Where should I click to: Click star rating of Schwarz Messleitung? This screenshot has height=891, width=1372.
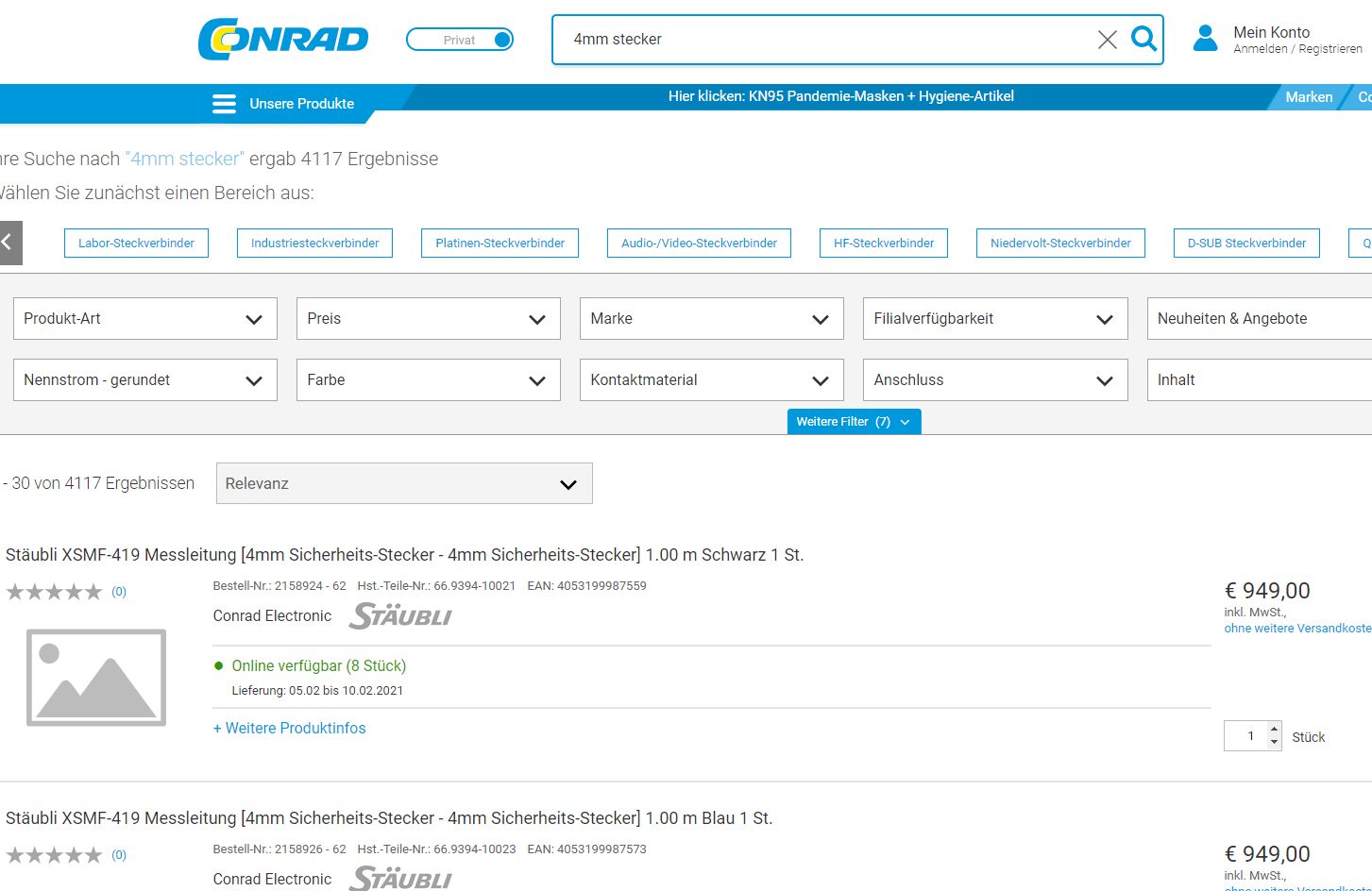tap(54, 592)
